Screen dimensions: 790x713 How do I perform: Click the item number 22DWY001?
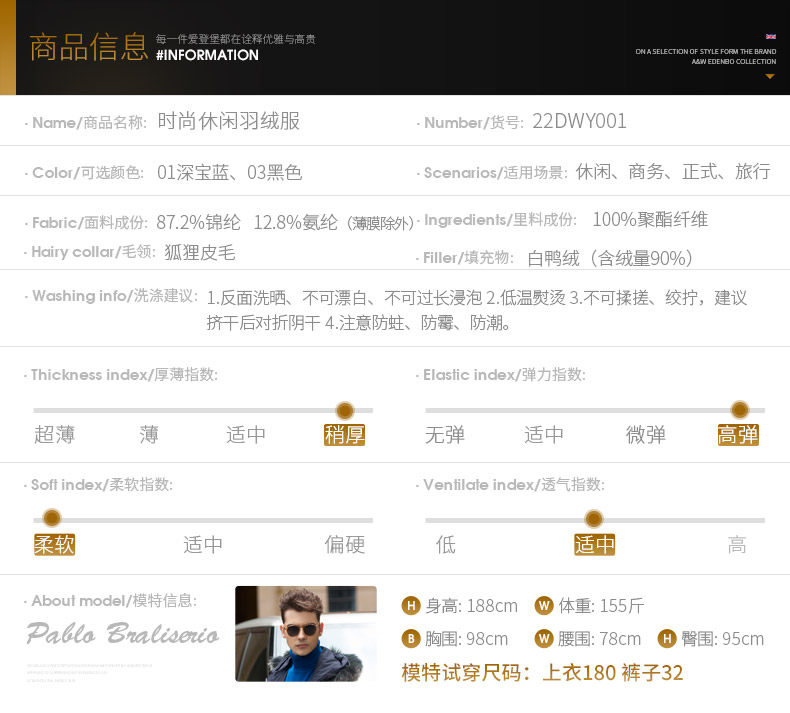pyautogui.click(x=579, y=121)
